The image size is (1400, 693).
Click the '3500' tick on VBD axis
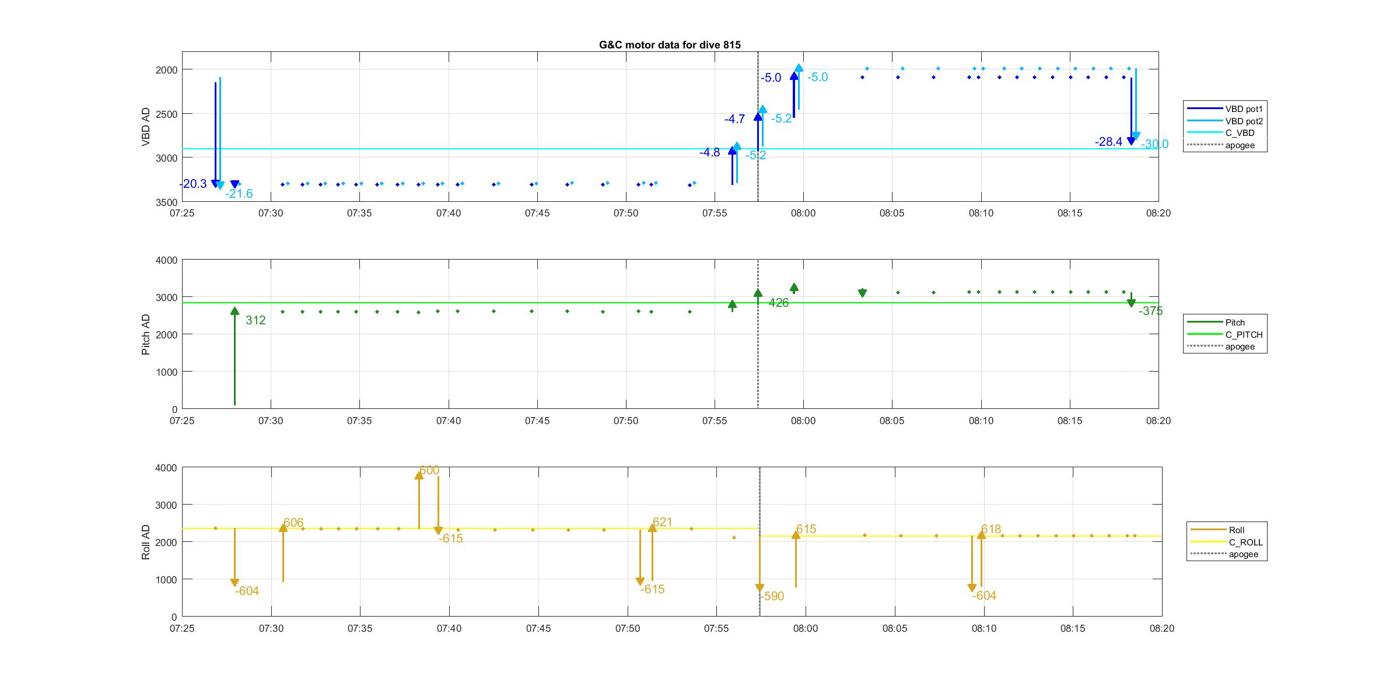point(165,202)
